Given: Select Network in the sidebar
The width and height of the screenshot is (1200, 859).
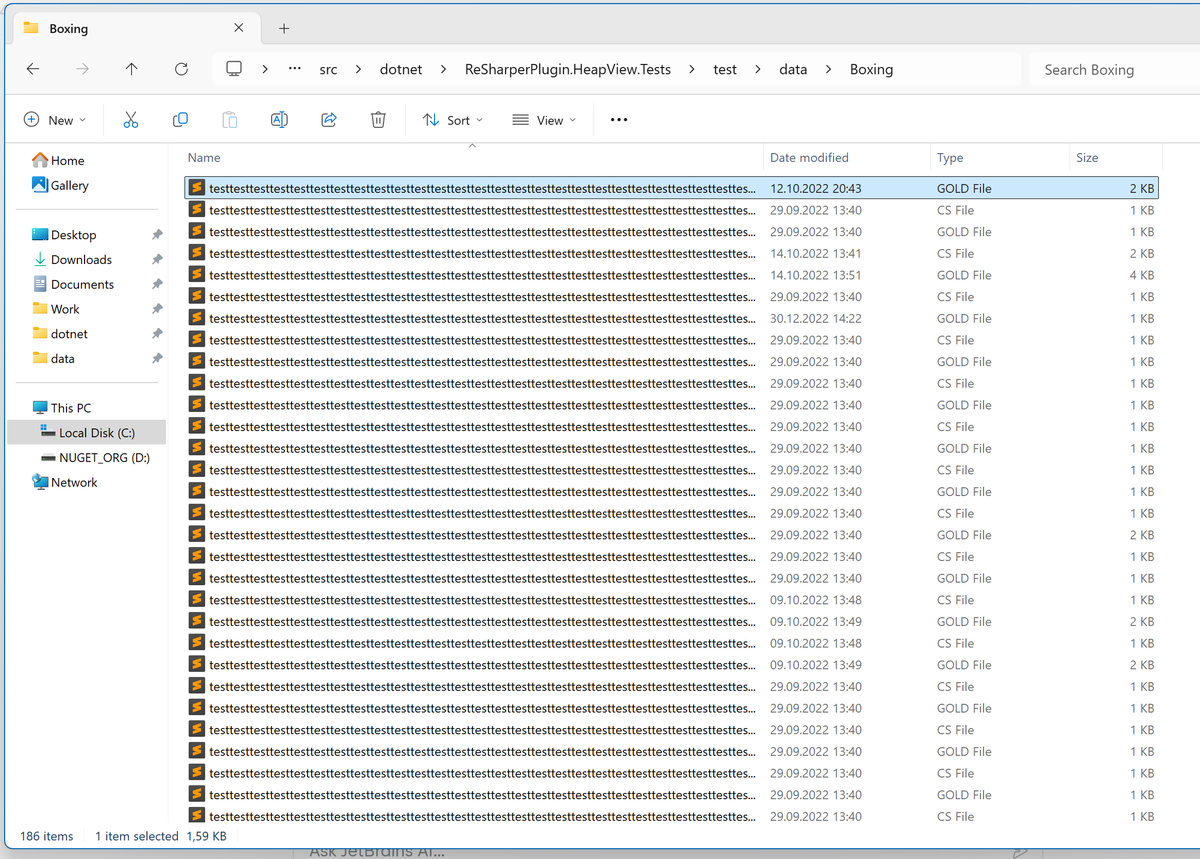Looking at the screenshot, I should [72, 482].
